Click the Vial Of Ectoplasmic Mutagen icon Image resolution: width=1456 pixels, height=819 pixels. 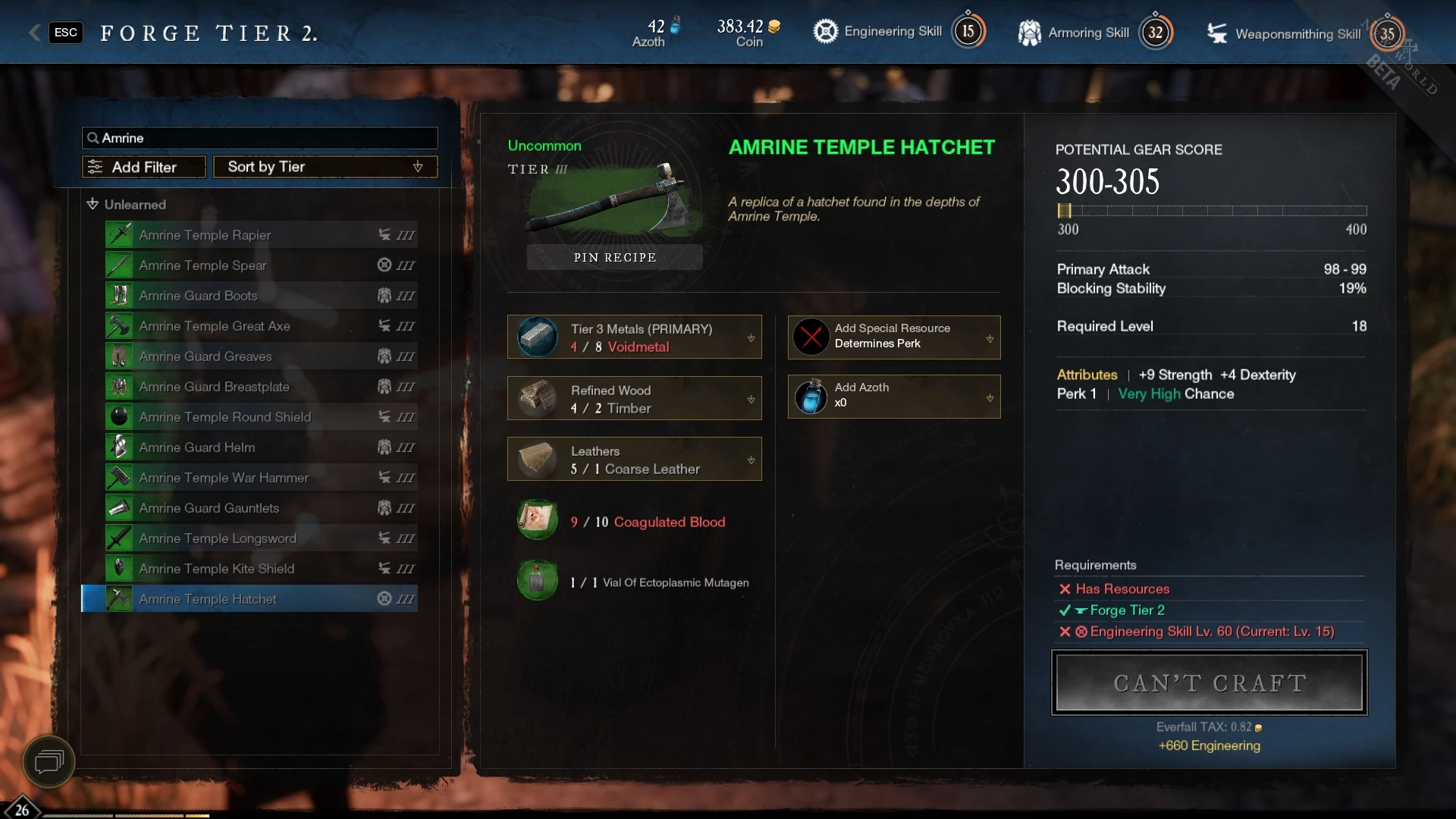[x=538, y=582]
